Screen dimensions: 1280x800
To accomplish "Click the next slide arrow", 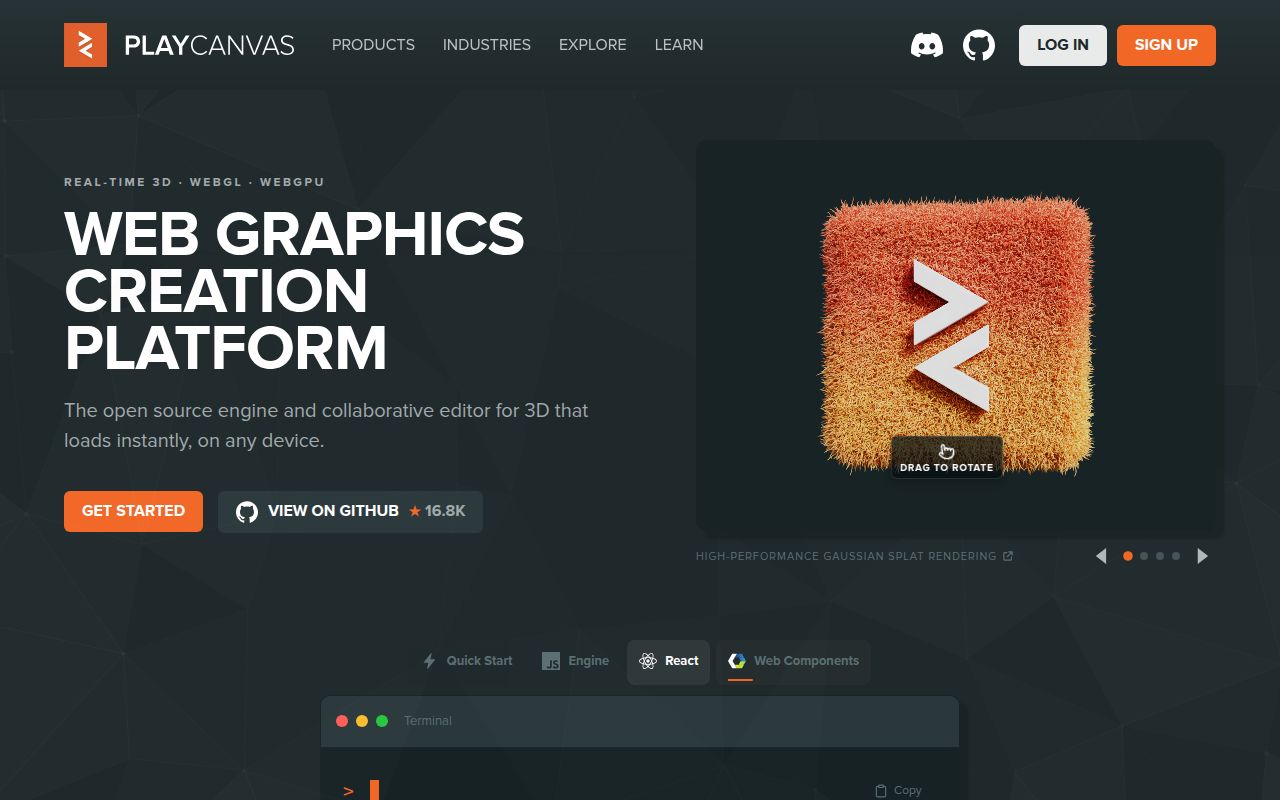I will tap(1203, 556).
